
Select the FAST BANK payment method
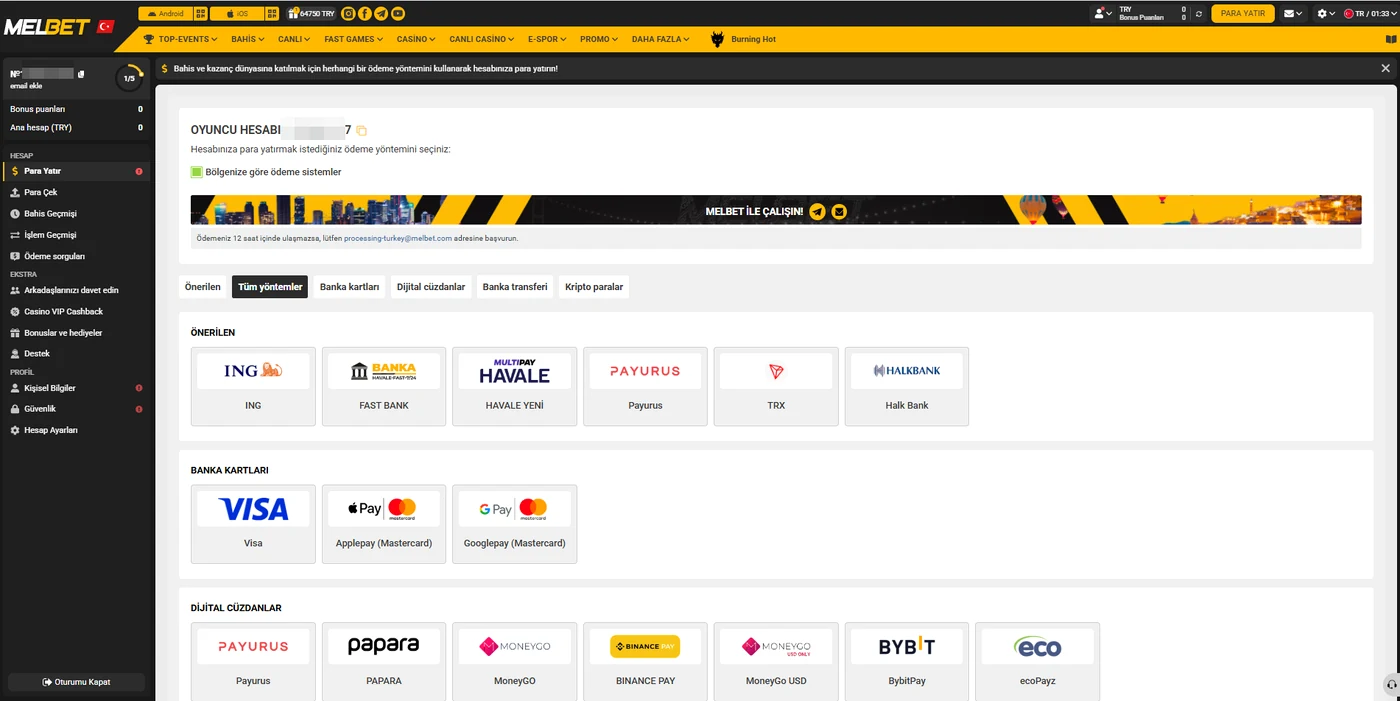point(384,387)
